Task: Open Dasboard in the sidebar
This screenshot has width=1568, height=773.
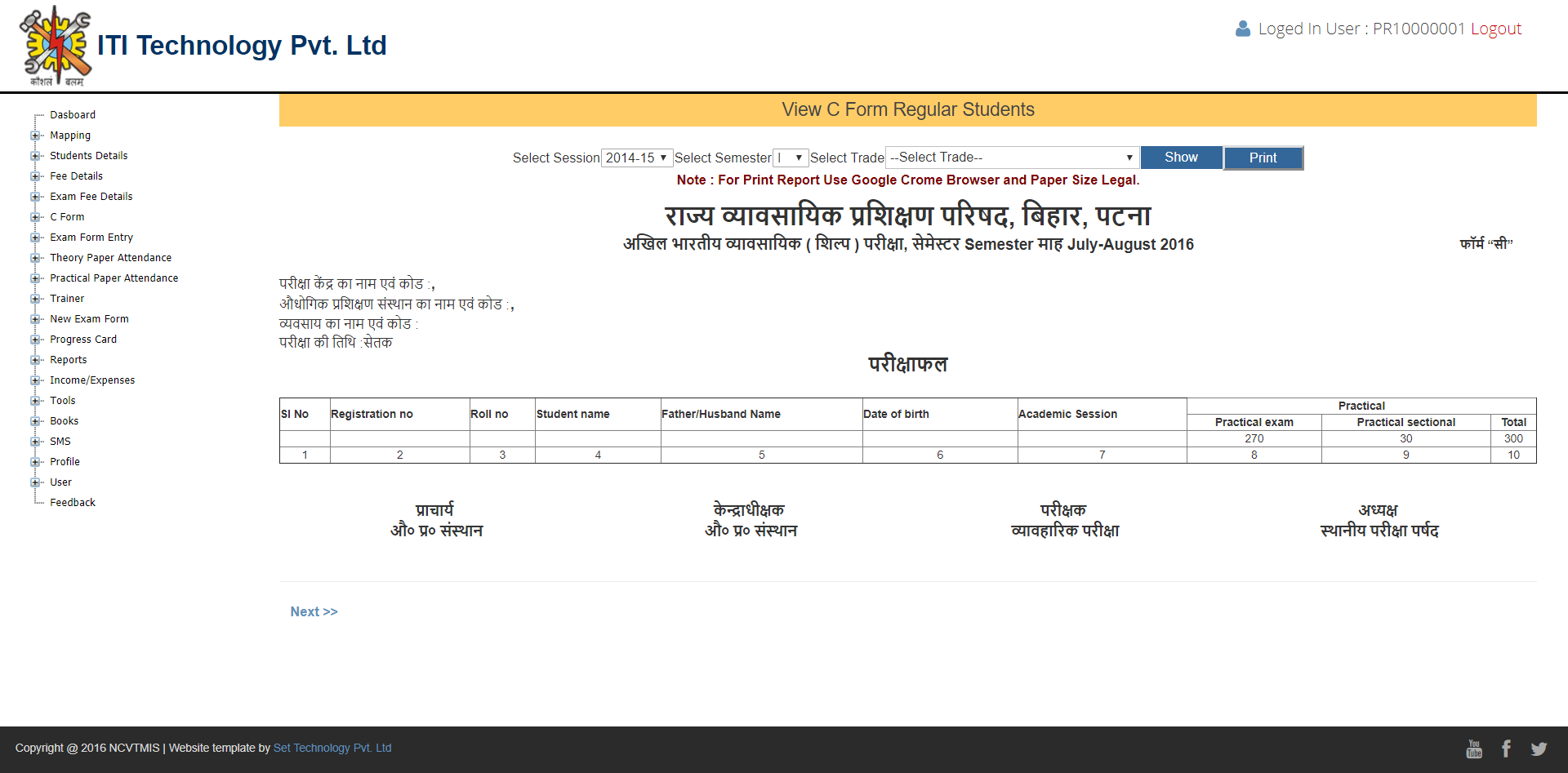Action: click(x=73, y=115)
